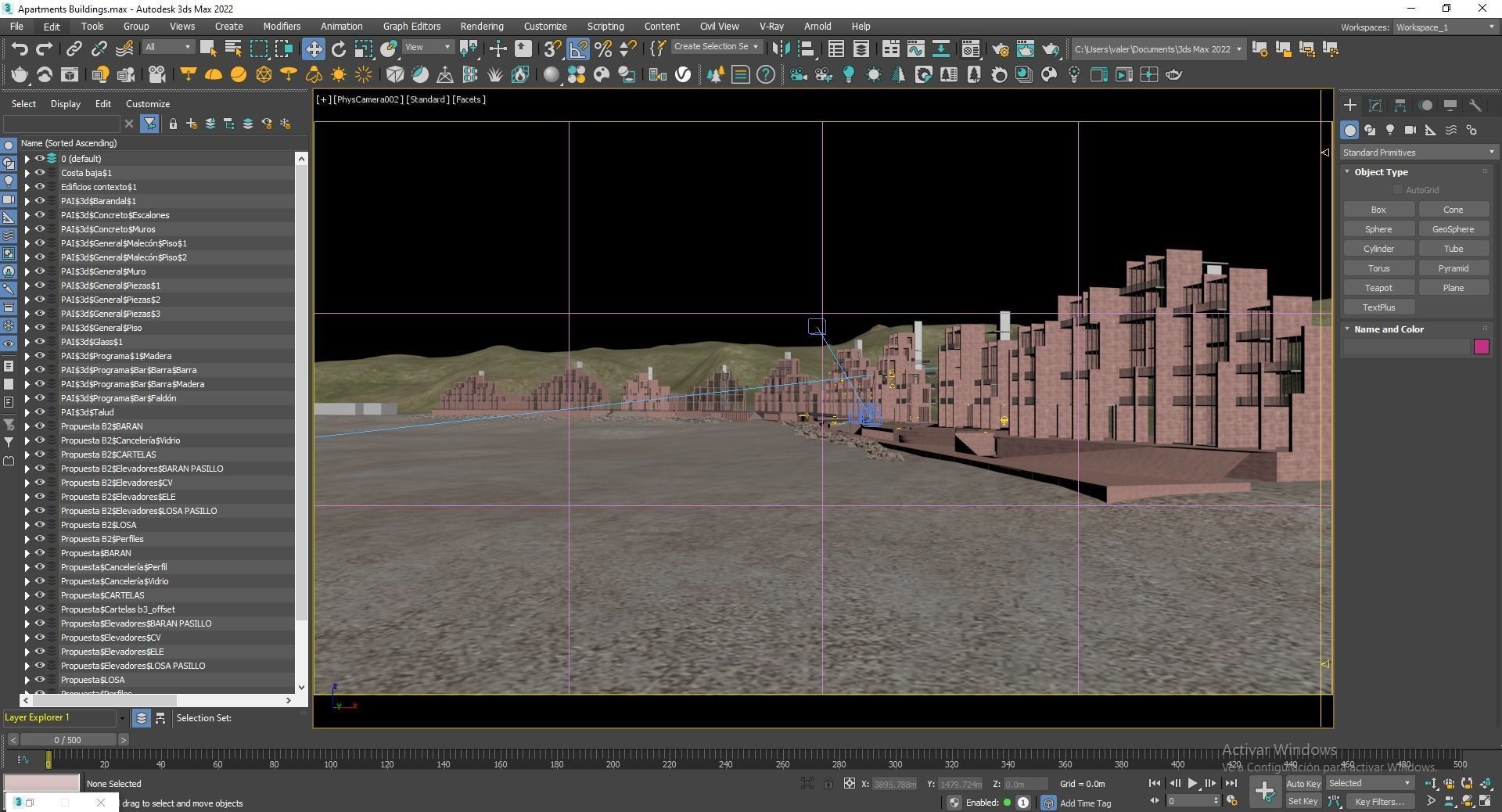Image resolution: width=1502 pixels, height=812 pixels.
Task: Select the Helpers category icon
Action: pos(1431,130)
